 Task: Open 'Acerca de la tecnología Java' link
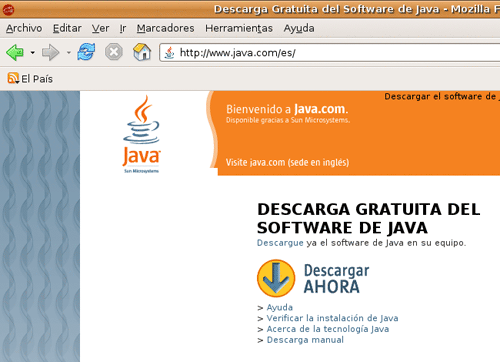[x=328, y=329]
